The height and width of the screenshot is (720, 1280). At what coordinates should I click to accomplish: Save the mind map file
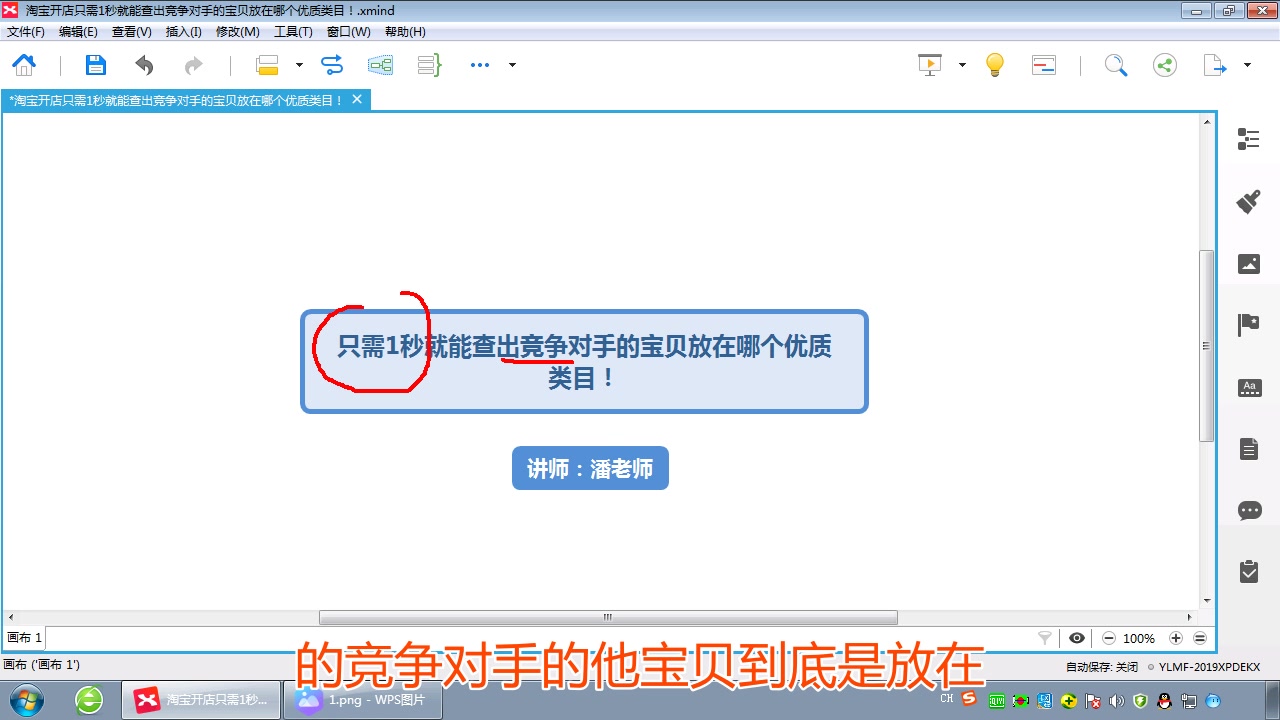95,65
